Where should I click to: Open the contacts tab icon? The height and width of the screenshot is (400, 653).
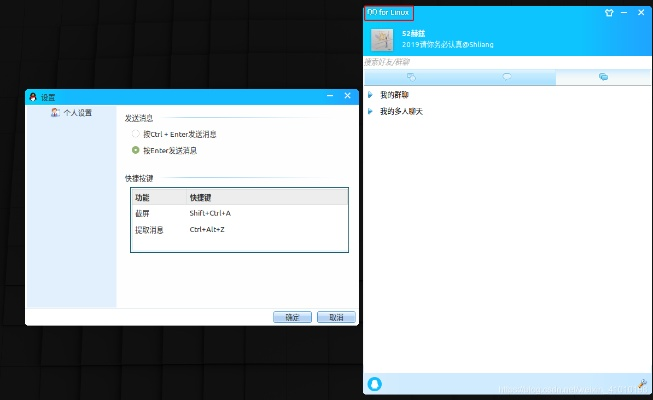click(x=410, y=77)
